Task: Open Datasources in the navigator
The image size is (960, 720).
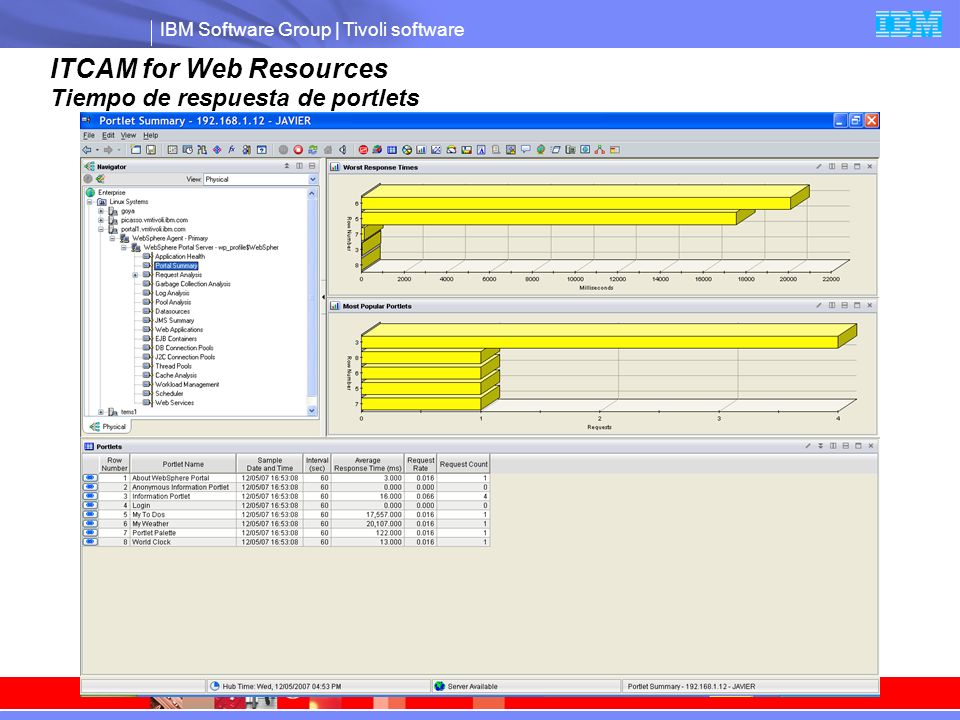Action: click(173, 312)
